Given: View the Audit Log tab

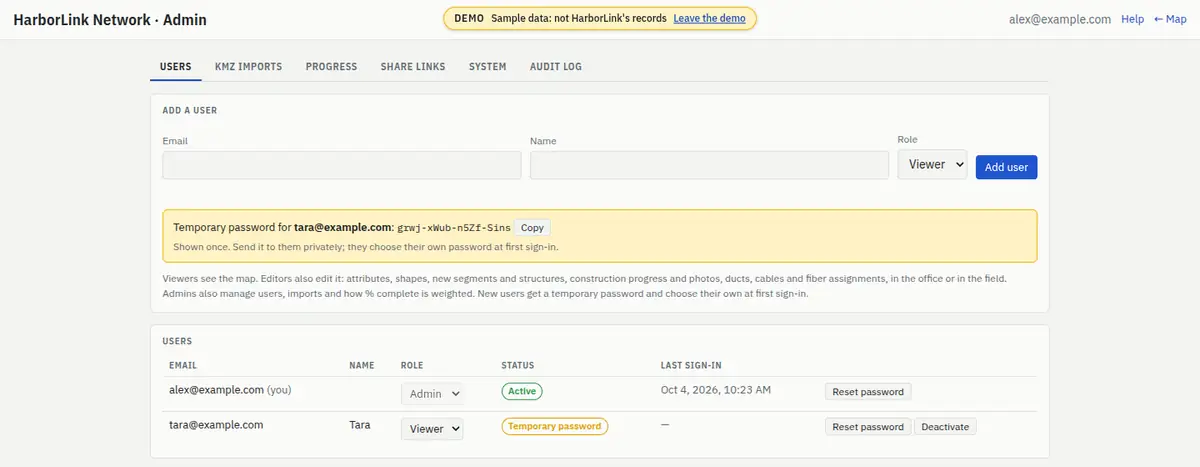Looking at the screenshot, I should (556, 67).
